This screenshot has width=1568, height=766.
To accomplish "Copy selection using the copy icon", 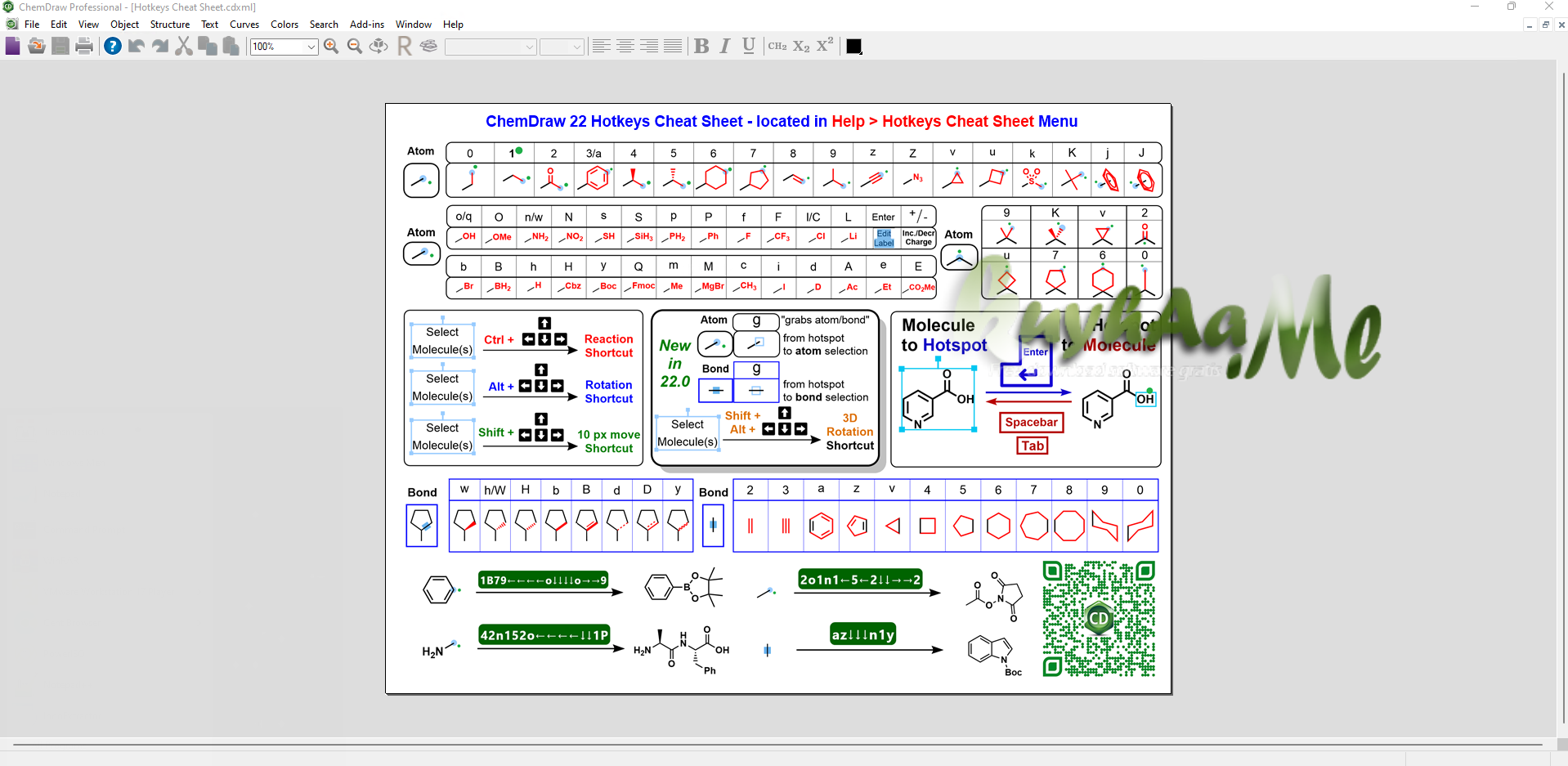I will click(208, 46).
